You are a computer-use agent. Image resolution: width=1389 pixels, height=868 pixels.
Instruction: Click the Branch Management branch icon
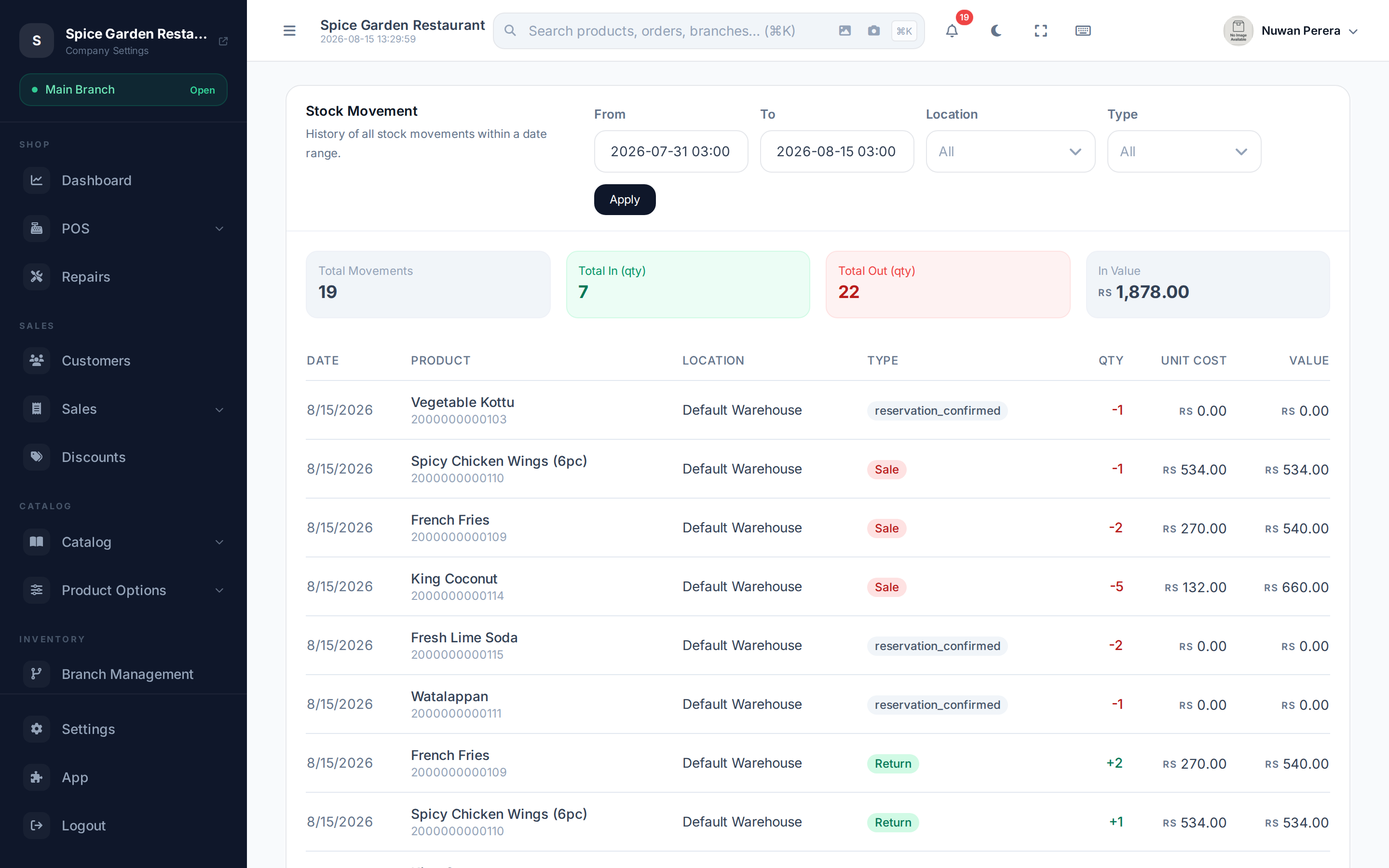(37, 674)
